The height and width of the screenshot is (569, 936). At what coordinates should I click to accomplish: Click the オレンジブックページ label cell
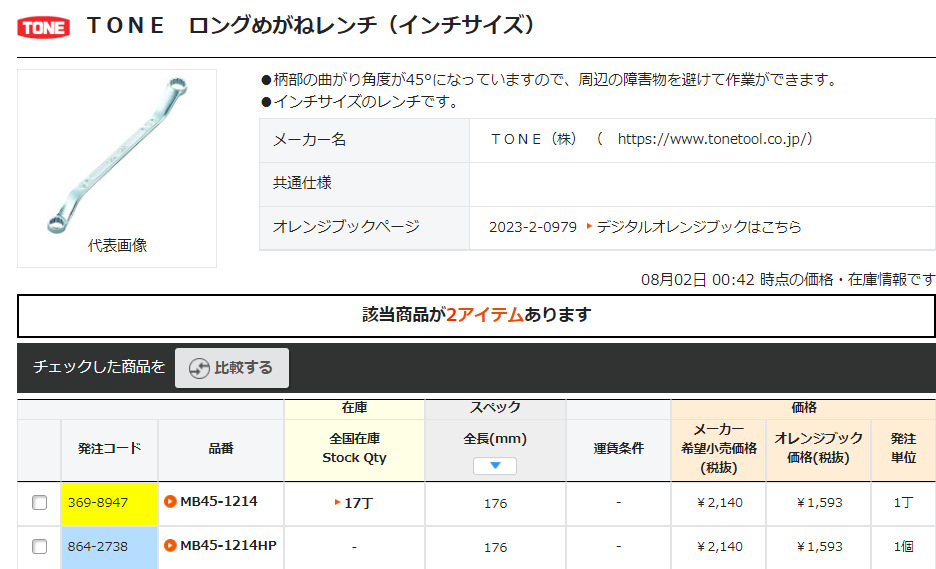364,227
